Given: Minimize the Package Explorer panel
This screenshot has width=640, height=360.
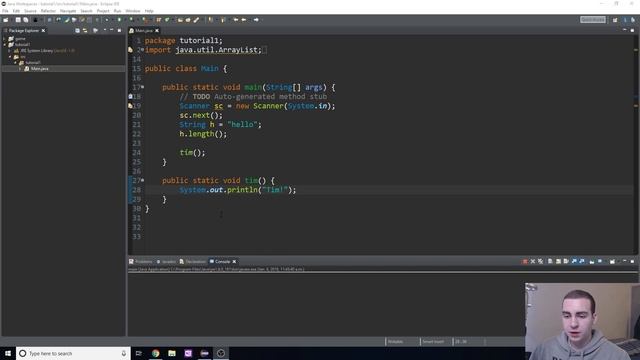Looking at the screenshot, I should [x=111, y=30].
